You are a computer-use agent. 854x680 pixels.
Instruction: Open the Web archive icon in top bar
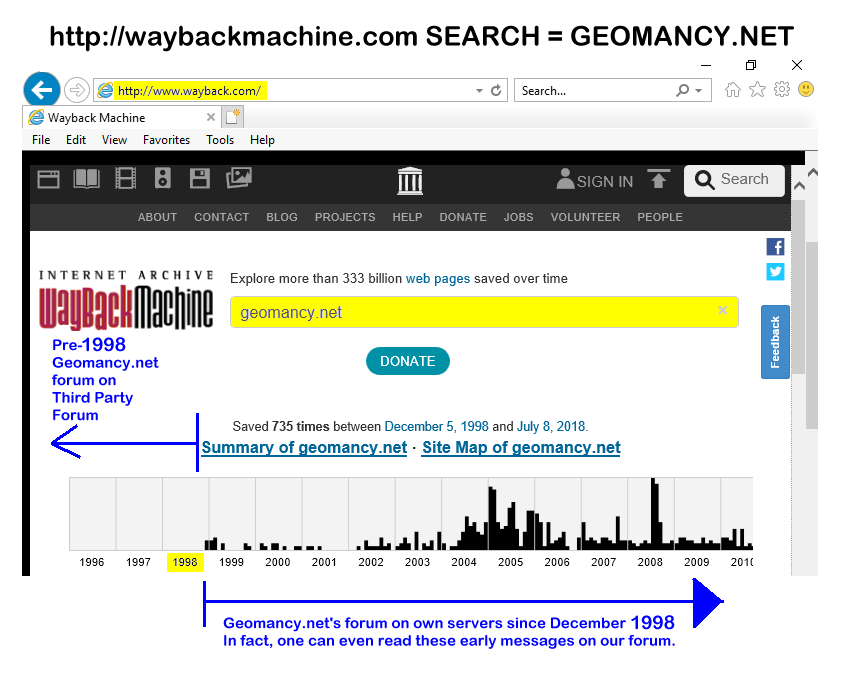pos(48,179)
